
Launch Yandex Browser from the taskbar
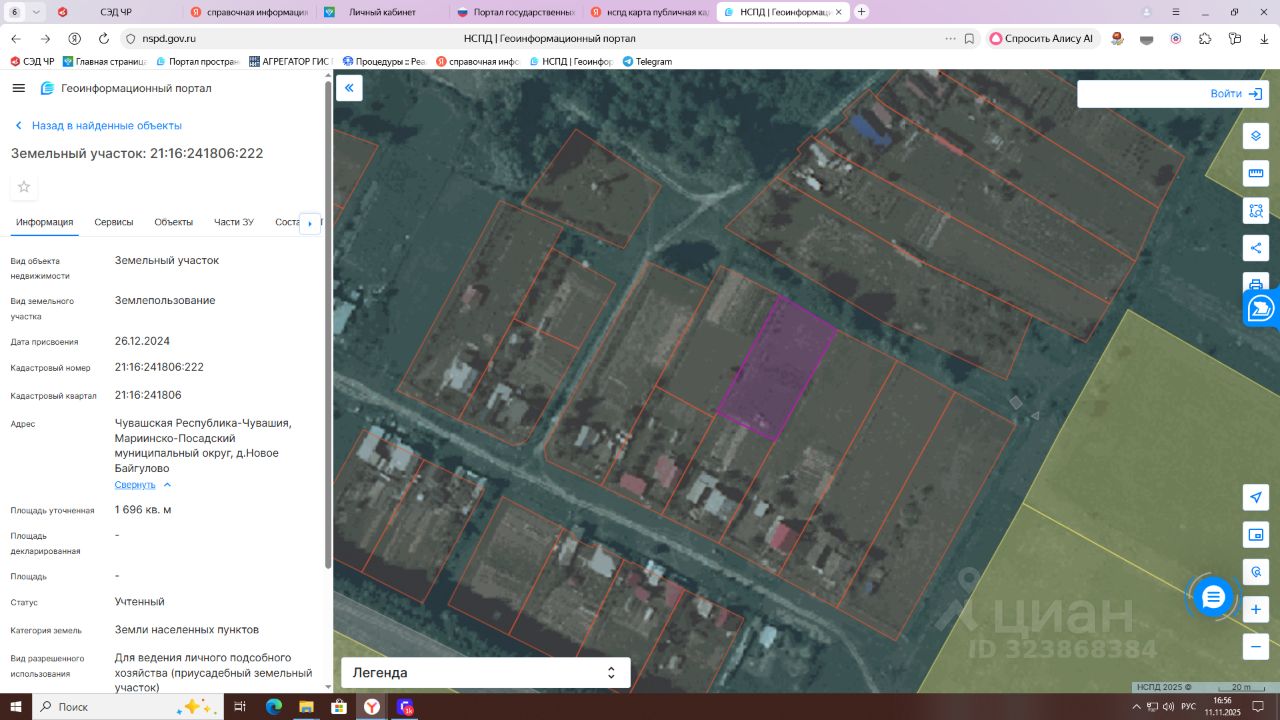point(371,707)
